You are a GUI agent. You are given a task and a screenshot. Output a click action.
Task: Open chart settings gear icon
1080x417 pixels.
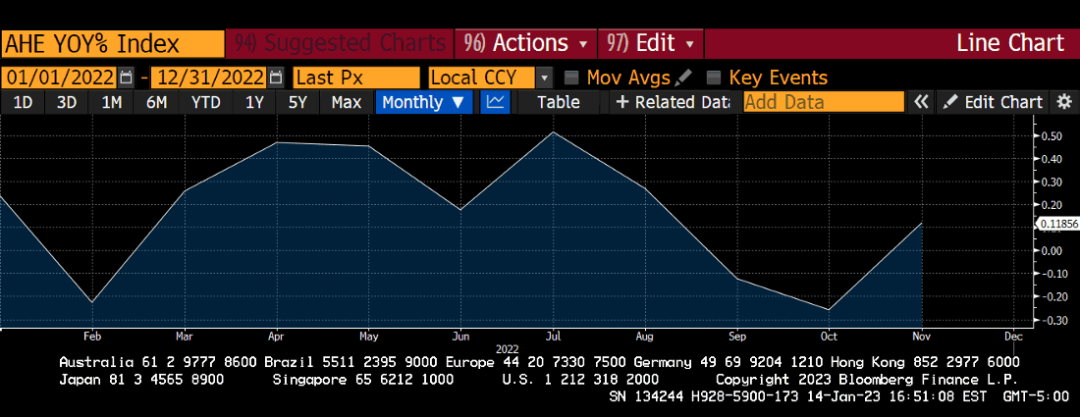(1064, 102)
